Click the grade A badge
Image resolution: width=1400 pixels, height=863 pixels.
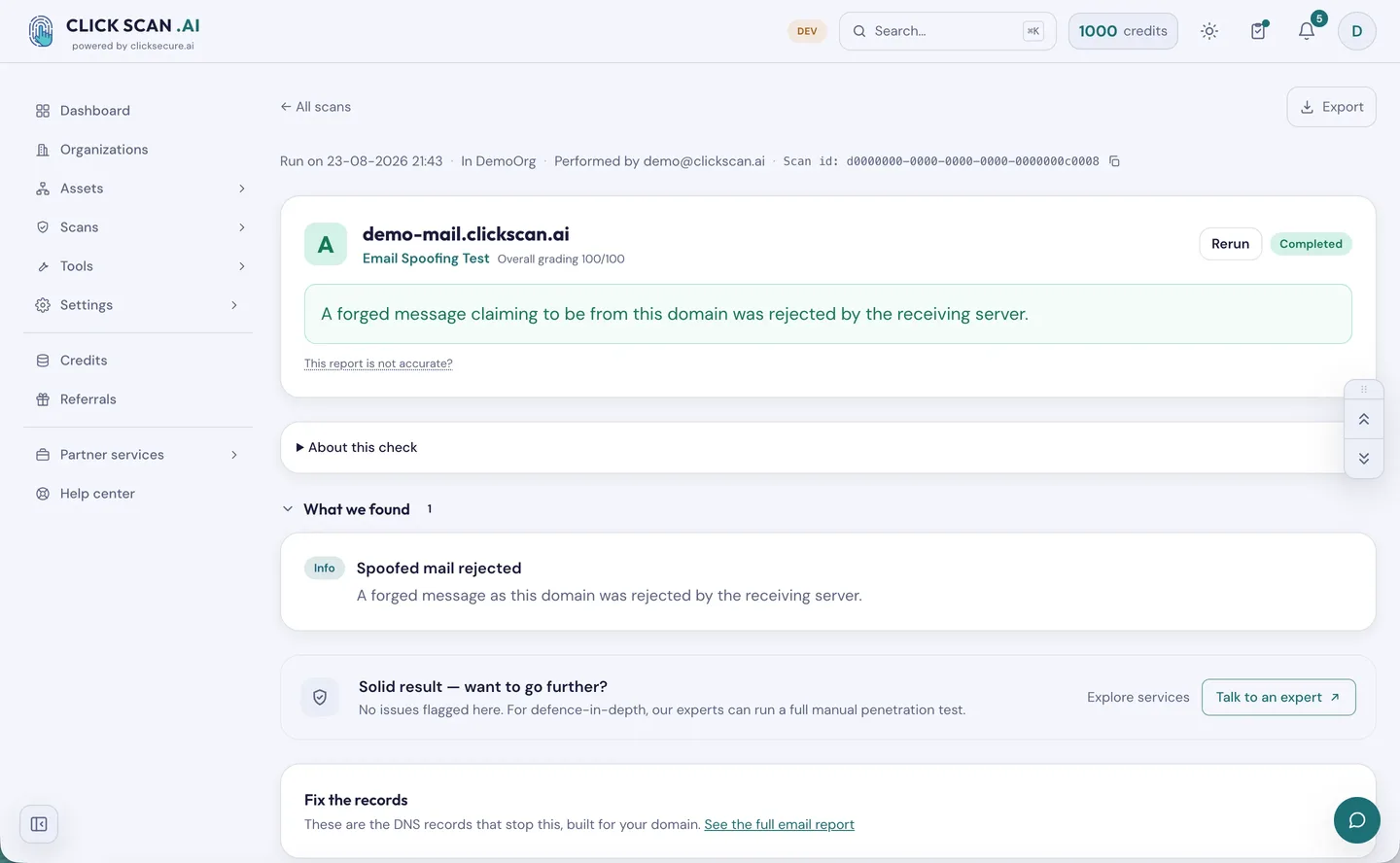pyautogui.click(x=326, y=245)
